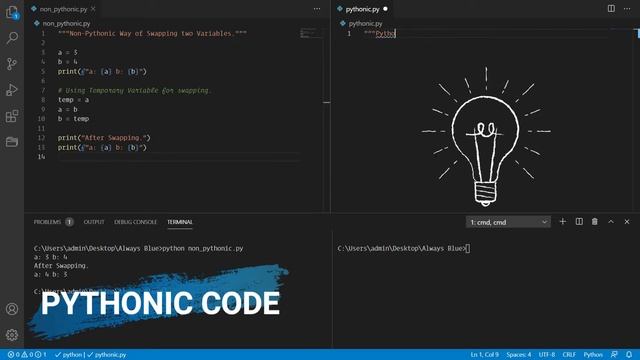
Task: Split the terminal
Action: [579, 222]
